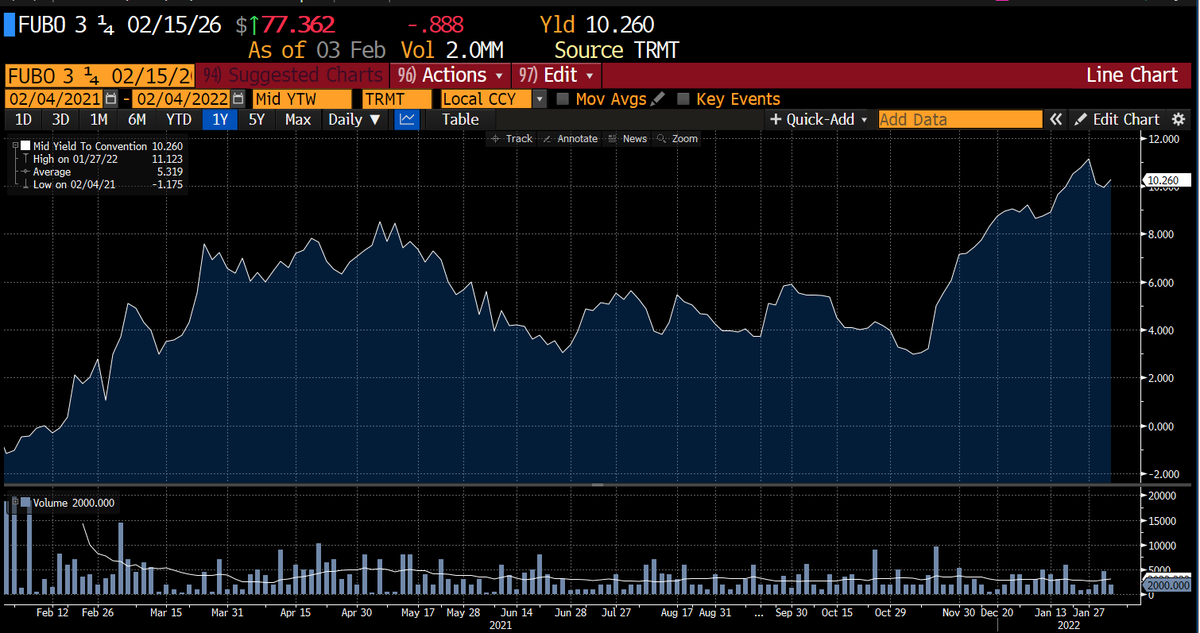Click the Track crosshair tool
This screenshot has height=633, width=1200.
point(512,138)
